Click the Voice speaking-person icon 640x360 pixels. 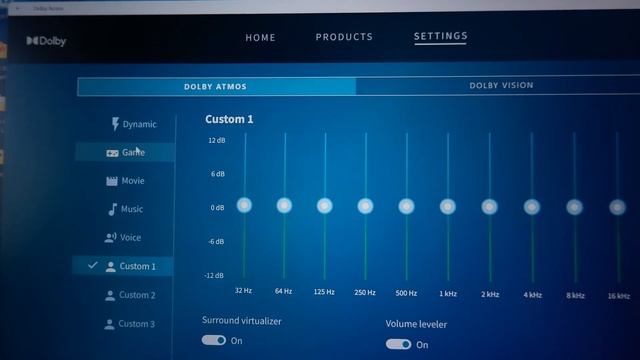[x=111, y=238]
